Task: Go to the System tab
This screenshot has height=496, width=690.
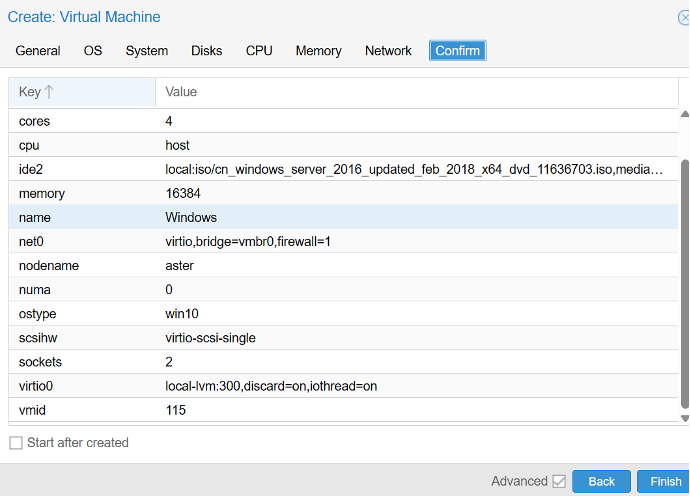Action: pos(147,51)
